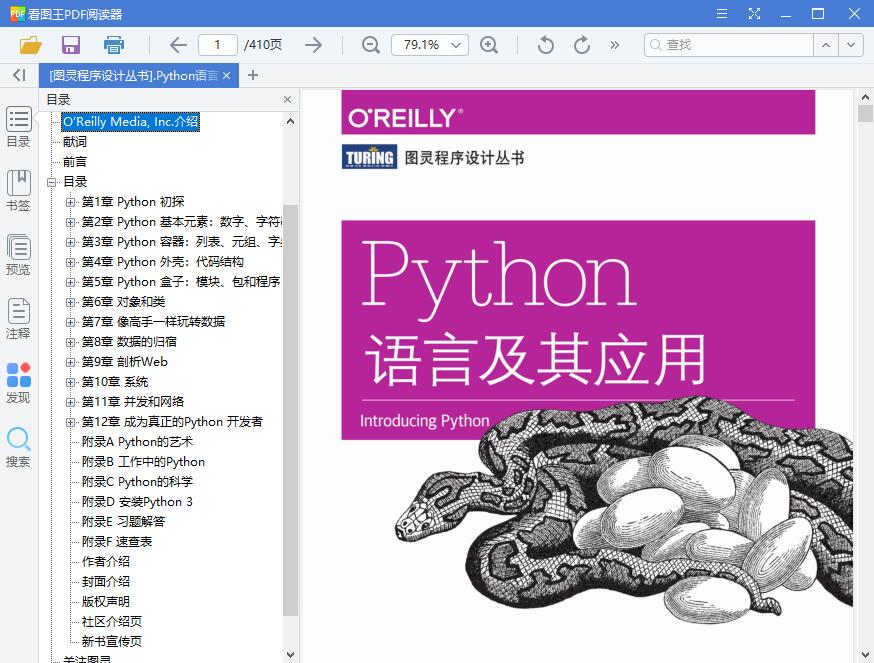874x663 pixels.
Task: Open 封面介绍 outline entry
Action: coord(105,582)
